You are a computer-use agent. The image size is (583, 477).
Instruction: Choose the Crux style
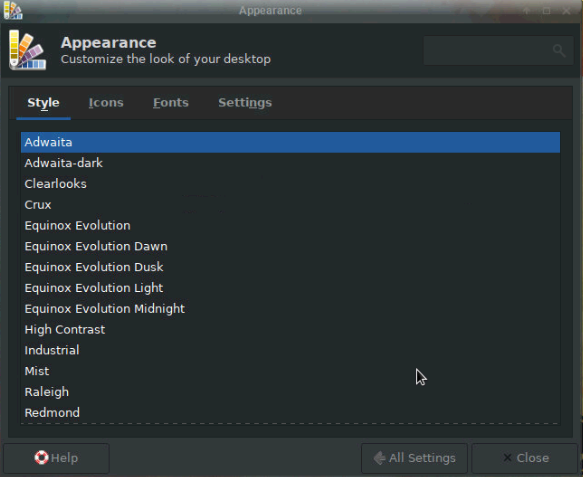290,205
